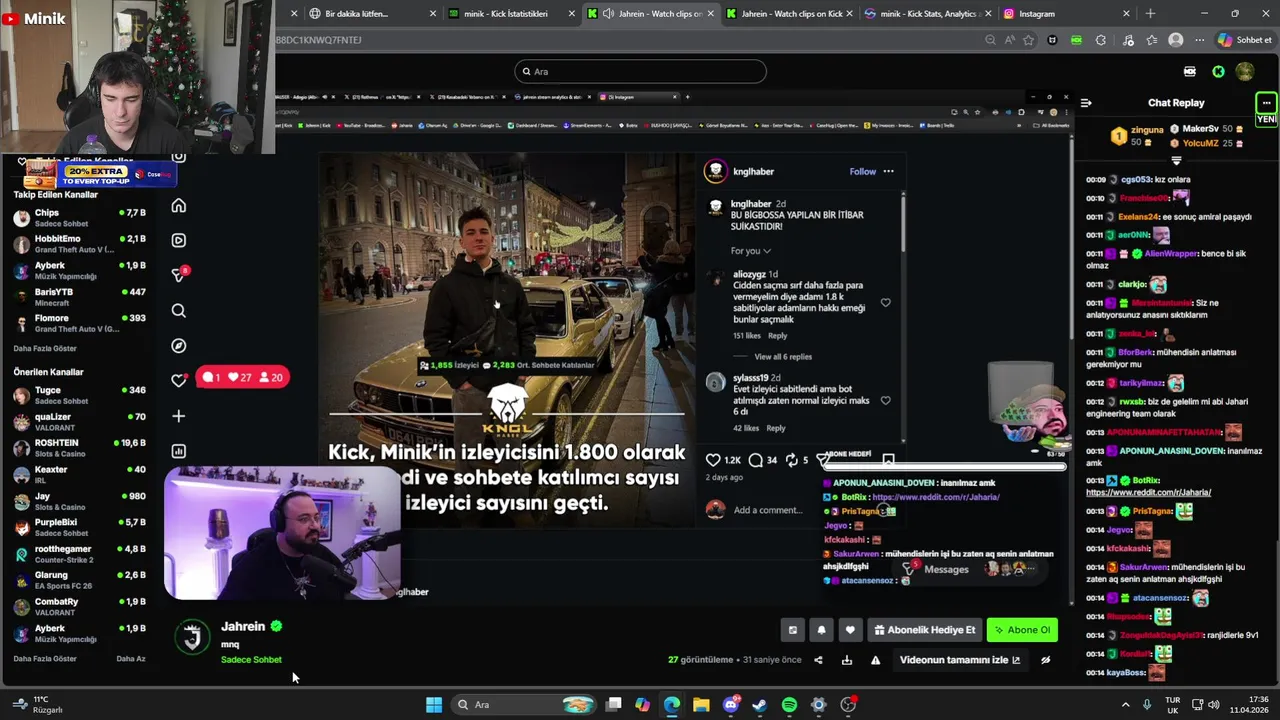Toggle the notification bell for Jahrein
Screen dimensions: 1280x720
(822, 630)
